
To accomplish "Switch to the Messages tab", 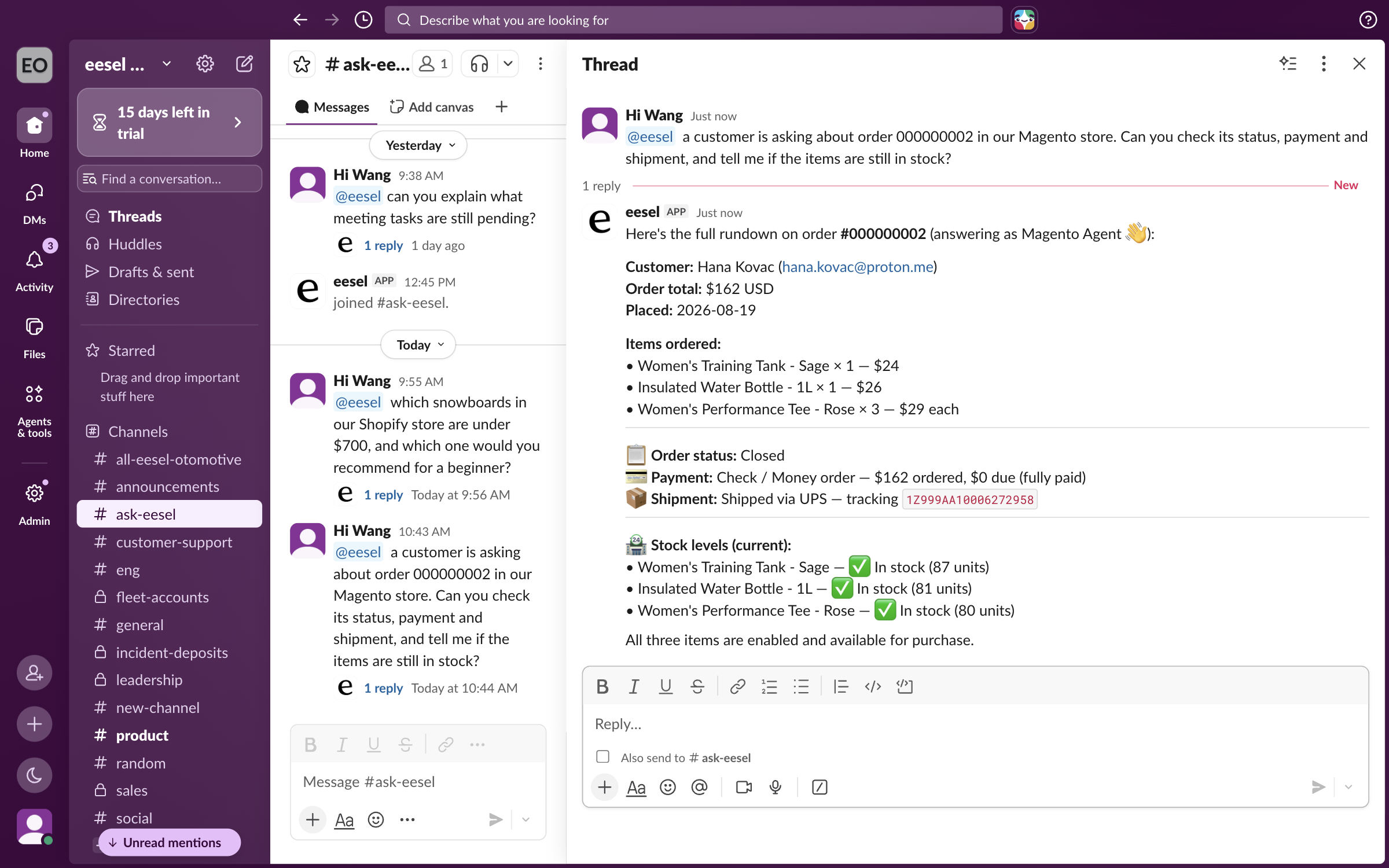I will pos(332,107).
